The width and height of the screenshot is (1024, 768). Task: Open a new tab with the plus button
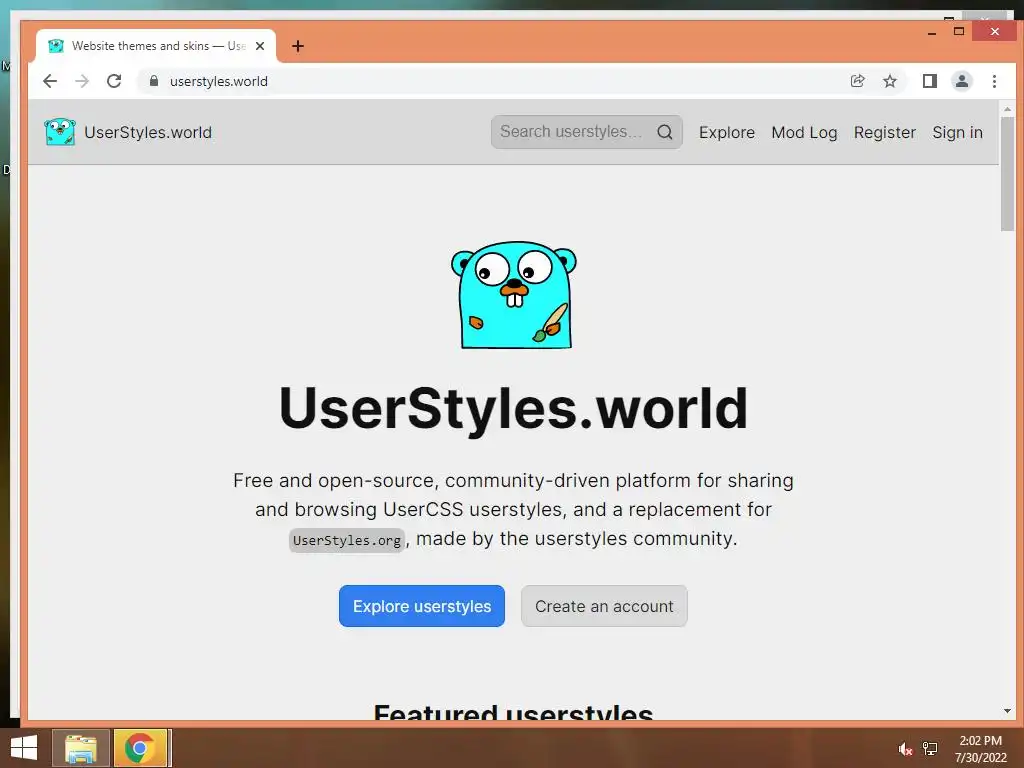click(298, 46)
